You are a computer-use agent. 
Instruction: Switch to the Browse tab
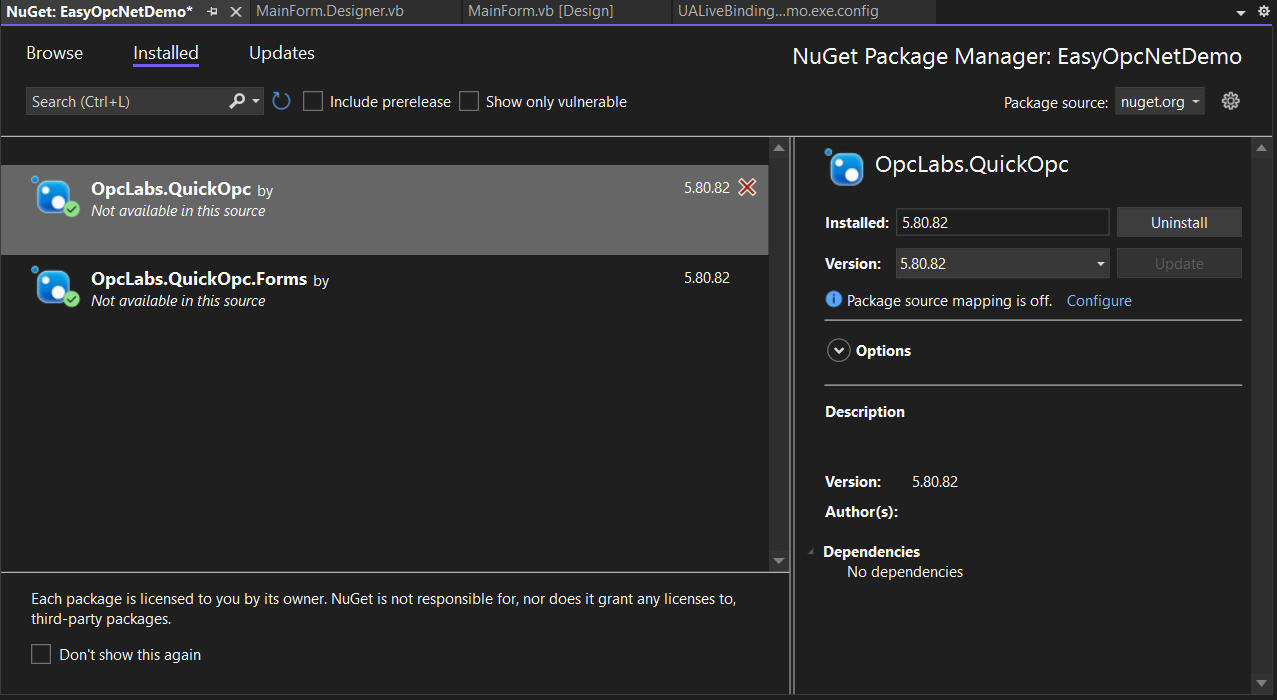tap(55, 53)
